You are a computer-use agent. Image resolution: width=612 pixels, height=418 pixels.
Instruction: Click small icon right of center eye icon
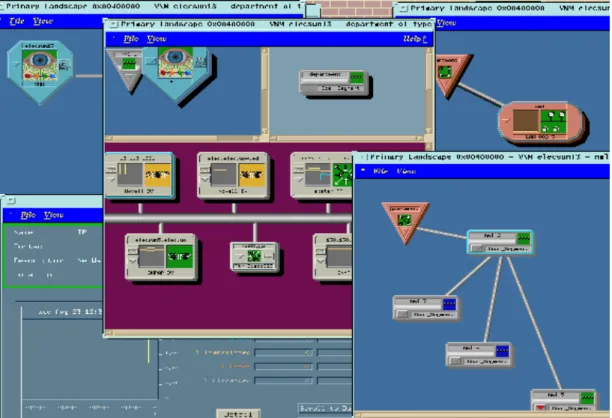coord(201,62)
